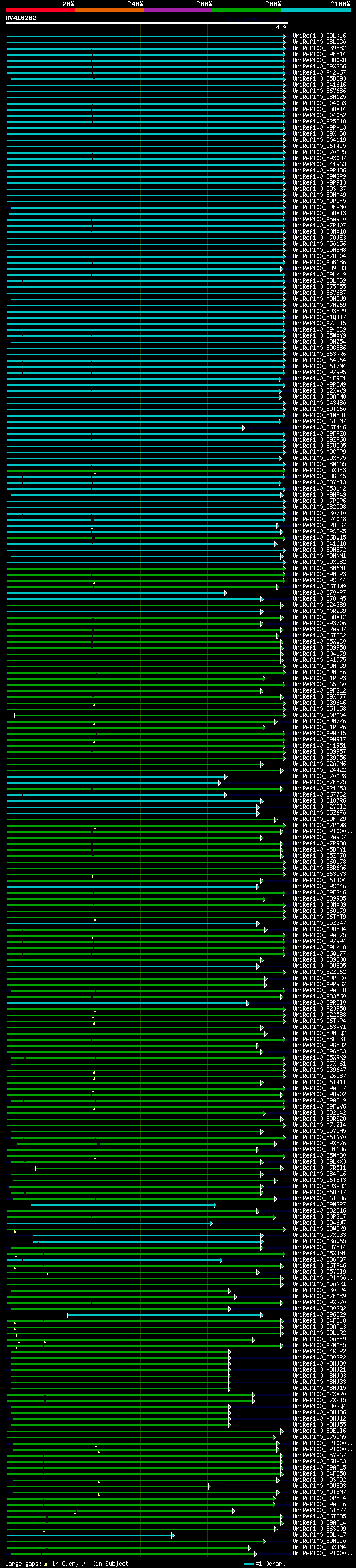Select UniRef100_Q41975 entry

(319, 660)
